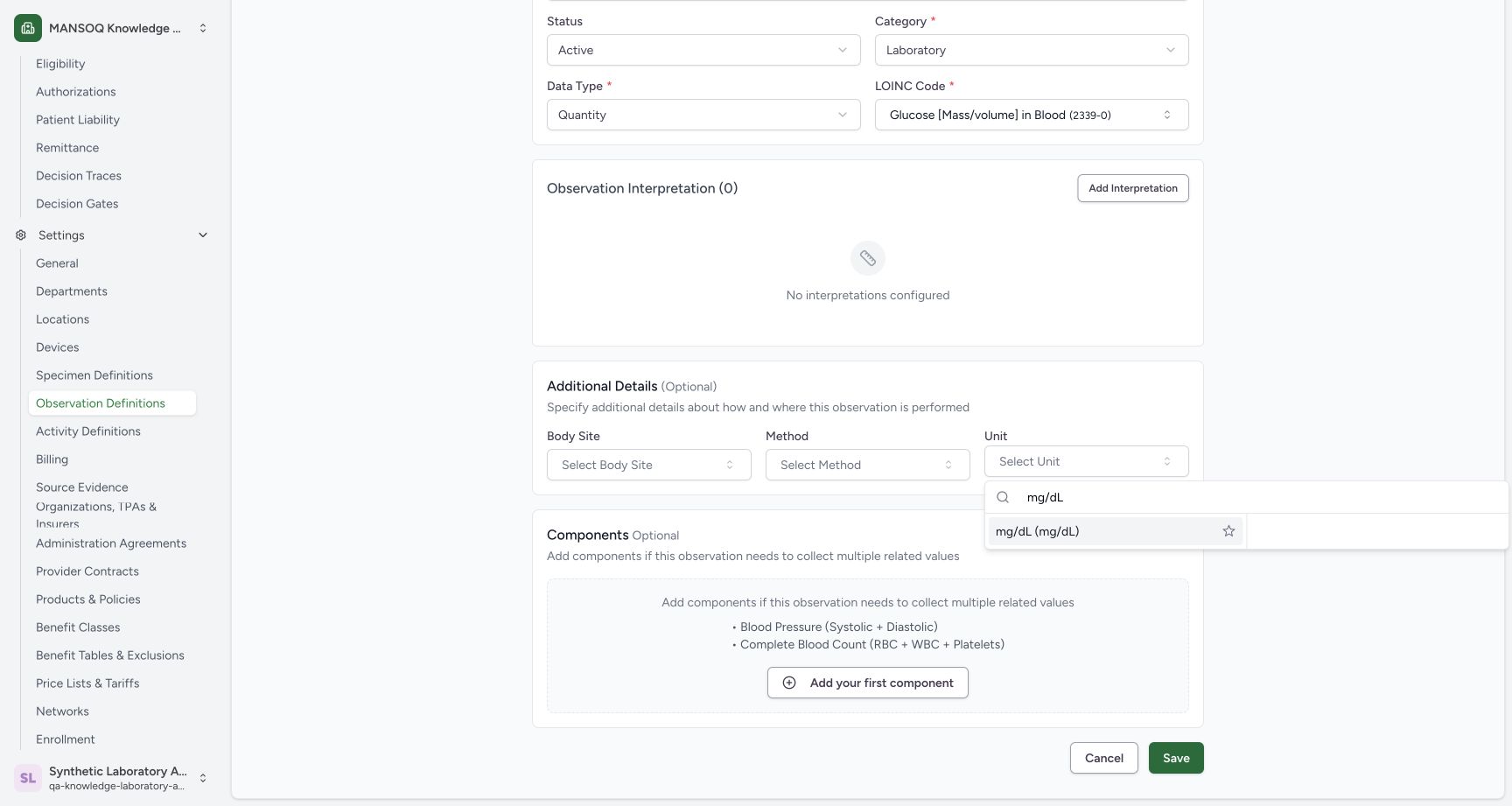
Task: Open the Status dropdown showing Active
Action: pyautogui.click(x=703, y=50)
